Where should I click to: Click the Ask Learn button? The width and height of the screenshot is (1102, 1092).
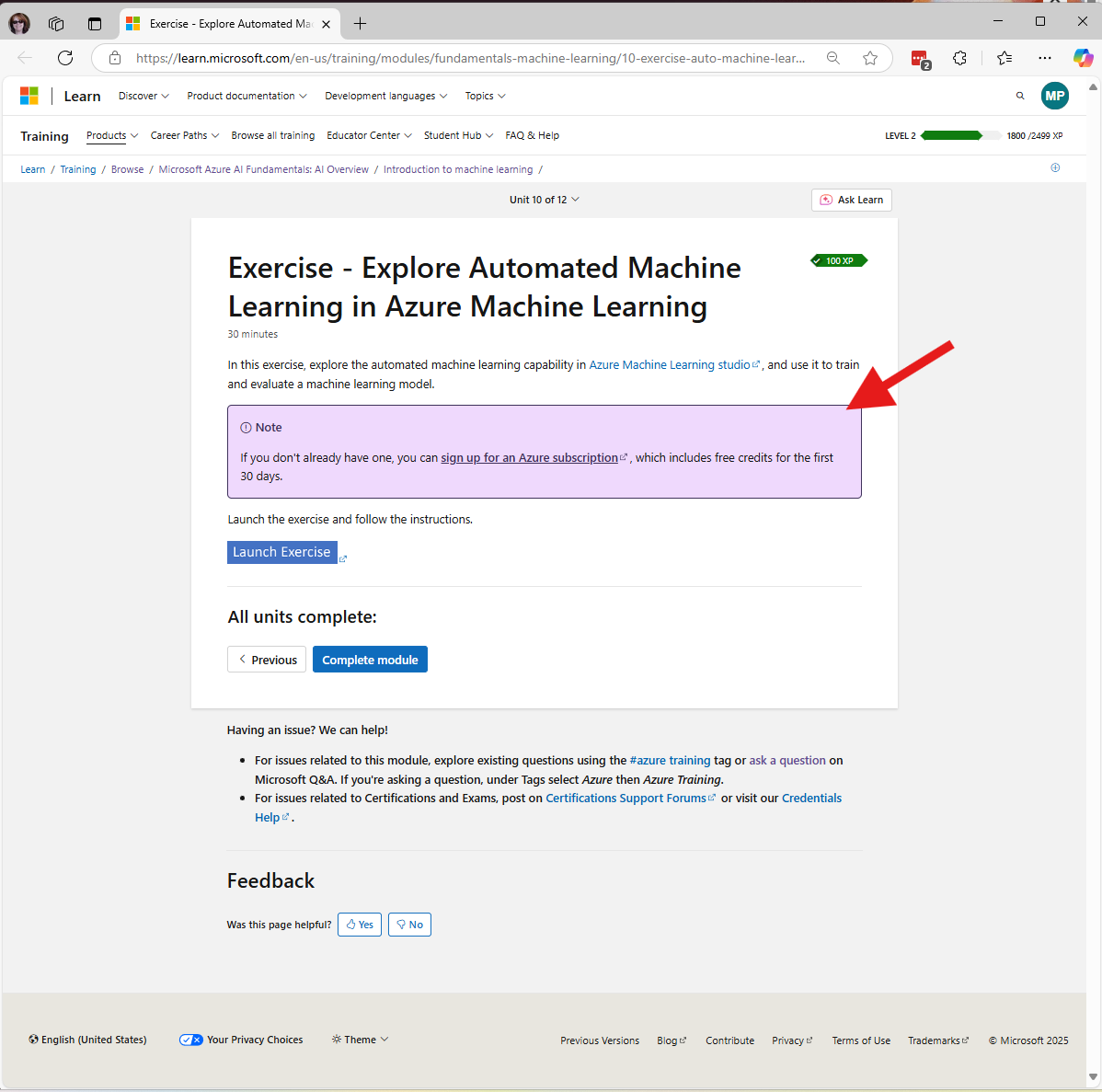point(851,200)
